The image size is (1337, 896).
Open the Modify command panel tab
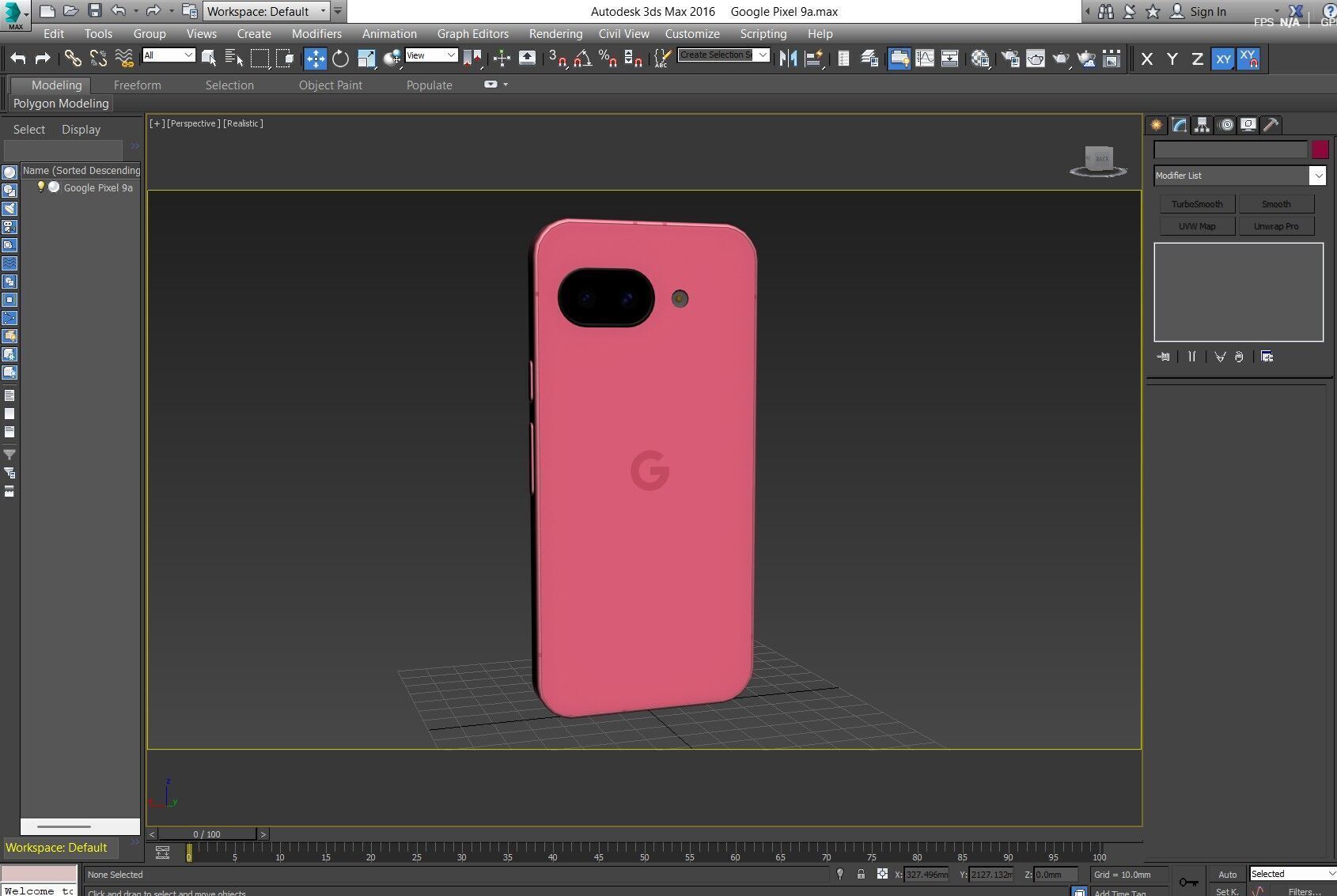[x=1180, y=125]
